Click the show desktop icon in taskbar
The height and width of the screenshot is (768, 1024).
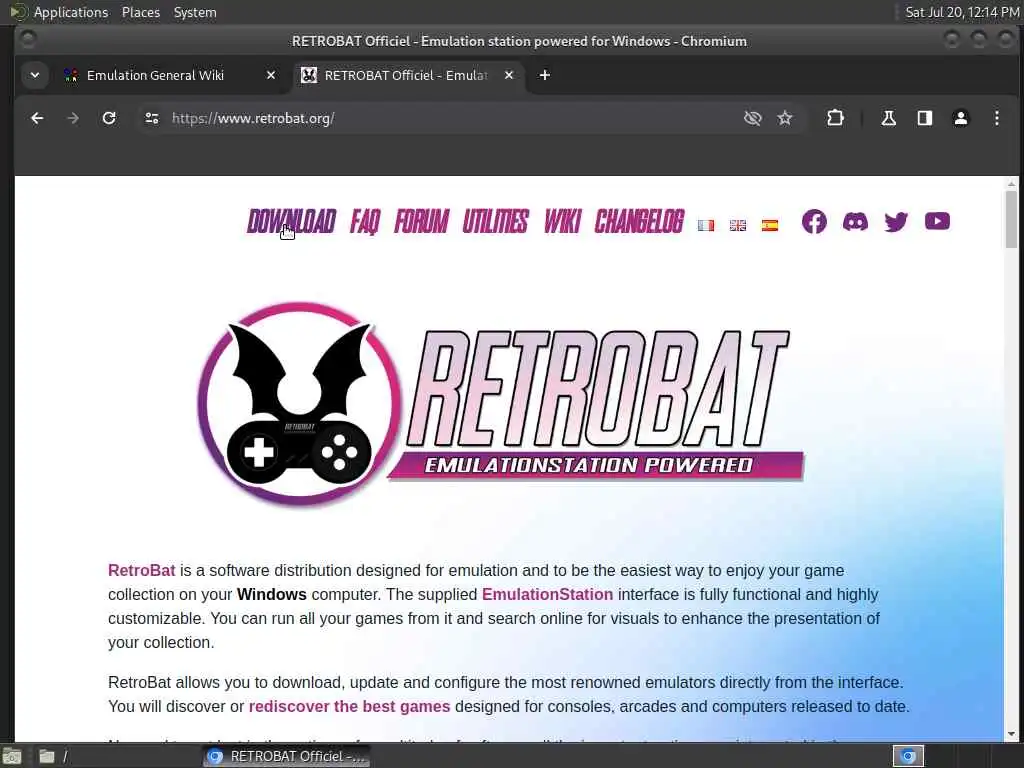click(12, 756)
